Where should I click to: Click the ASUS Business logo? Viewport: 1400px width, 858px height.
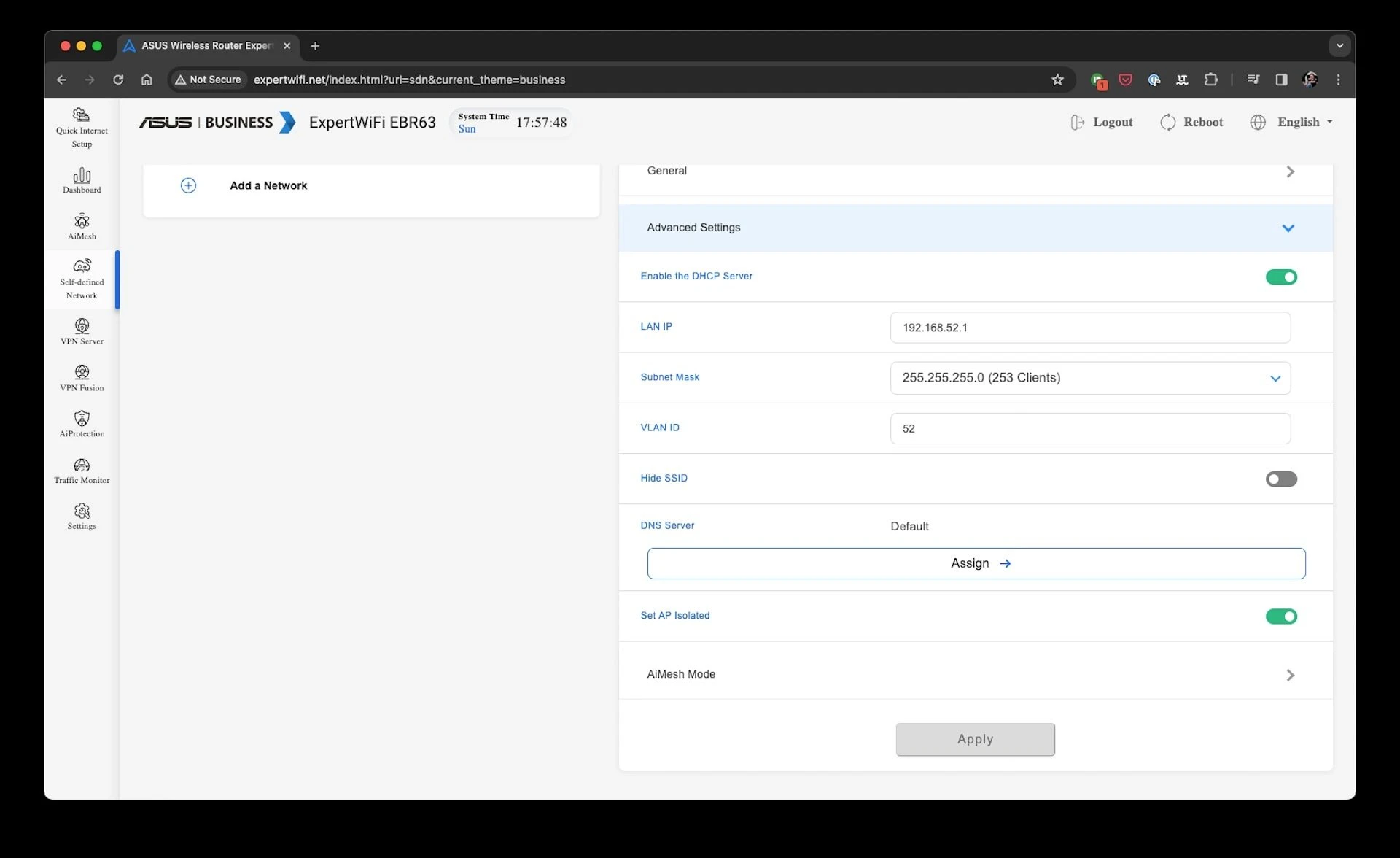point(217,122)
